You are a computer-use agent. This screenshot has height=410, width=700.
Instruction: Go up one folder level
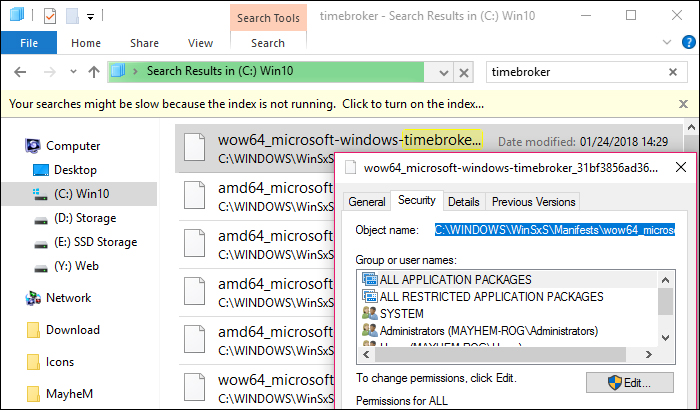(x=94, y=71)
